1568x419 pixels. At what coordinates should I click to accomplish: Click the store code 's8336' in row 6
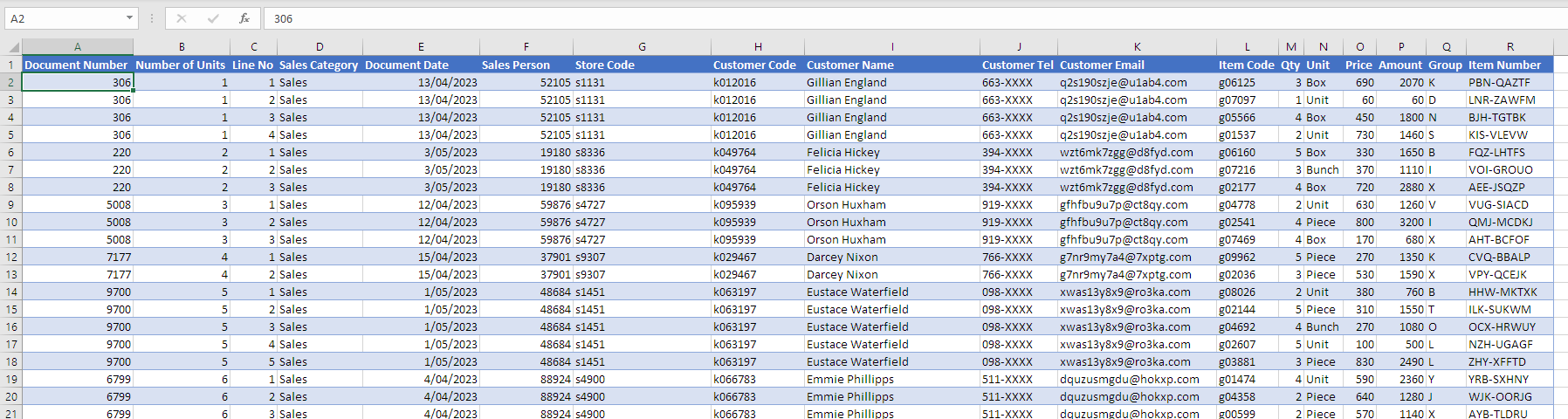[642, 152]
